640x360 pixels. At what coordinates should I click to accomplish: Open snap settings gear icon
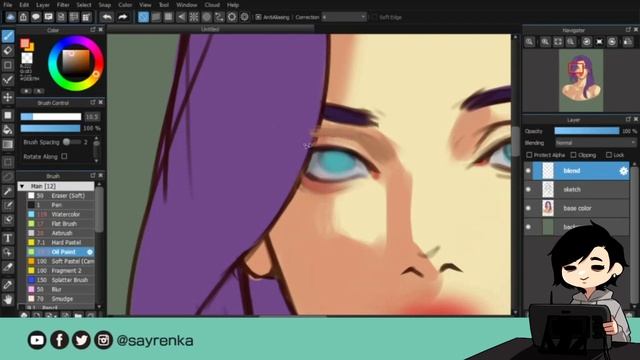click(x=244, y=17)
